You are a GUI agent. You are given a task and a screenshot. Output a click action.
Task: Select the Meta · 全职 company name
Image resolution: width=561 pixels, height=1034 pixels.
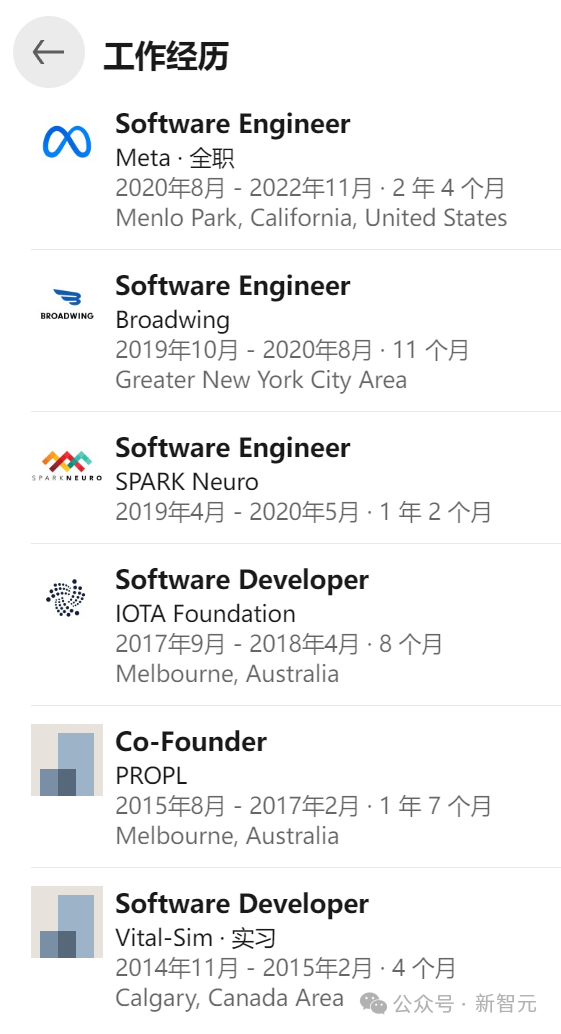click(x=175, y=158)
